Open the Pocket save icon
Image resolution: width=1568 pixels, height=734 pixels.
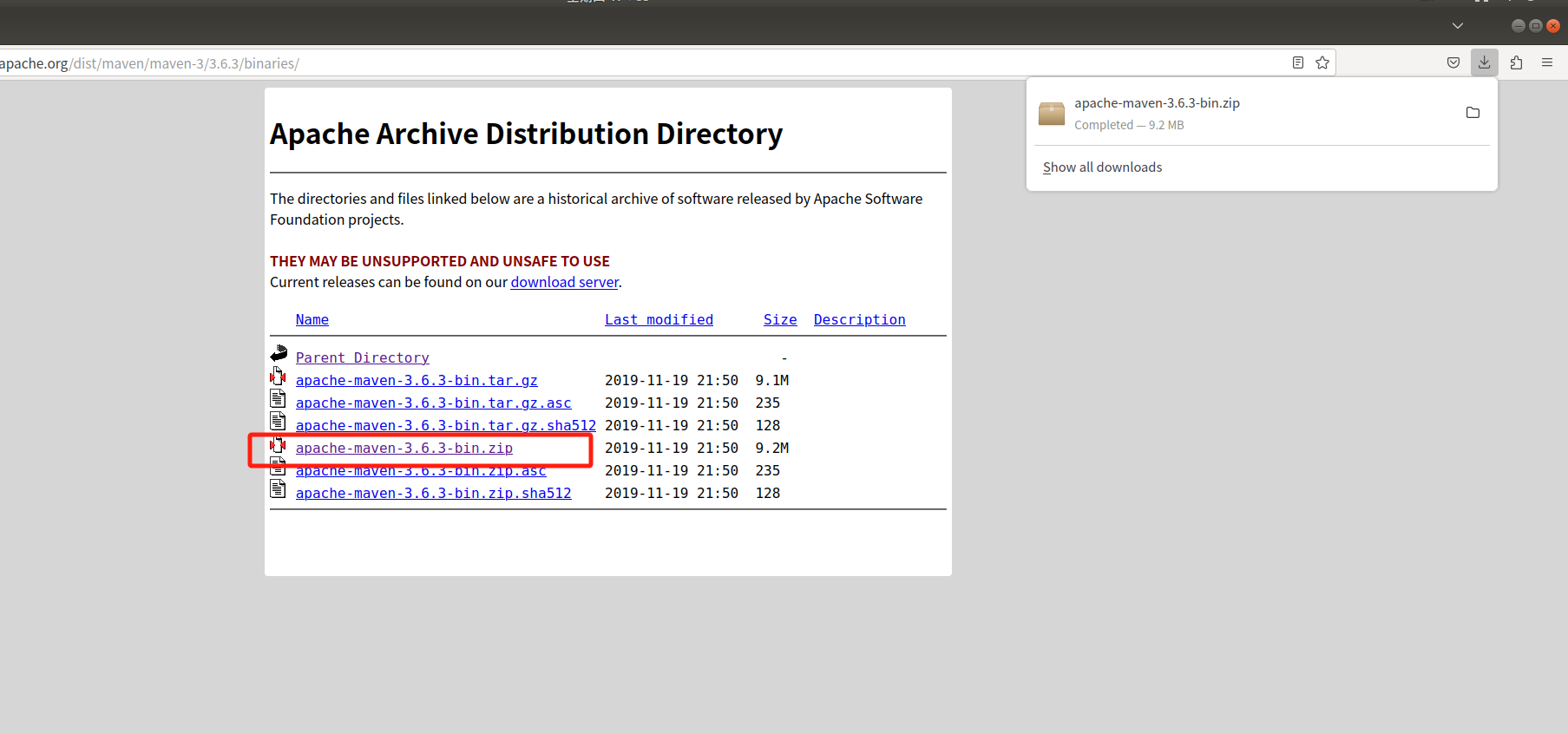[1453, 62]
